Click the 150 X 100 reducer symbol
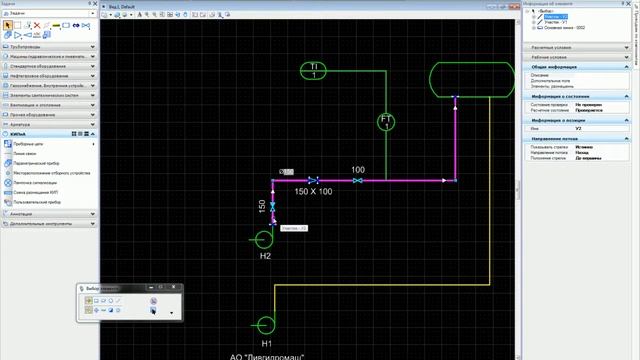The image size is (640, 360). [x=313, y=180]
